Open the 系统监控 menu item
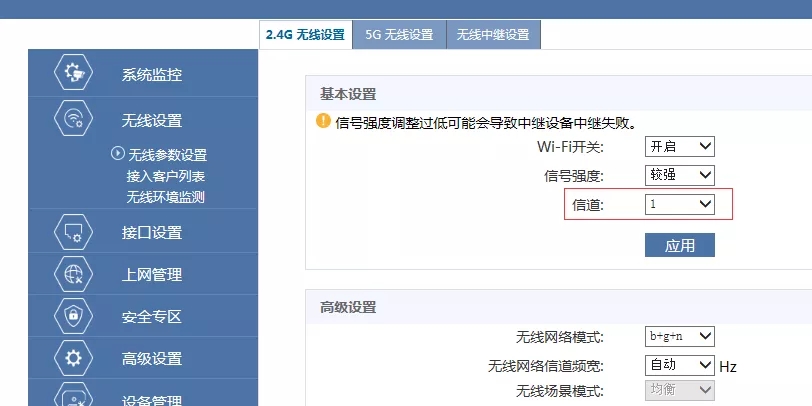Screen dimensions: 812x406 pyautogui.click(x=143, y=73)
